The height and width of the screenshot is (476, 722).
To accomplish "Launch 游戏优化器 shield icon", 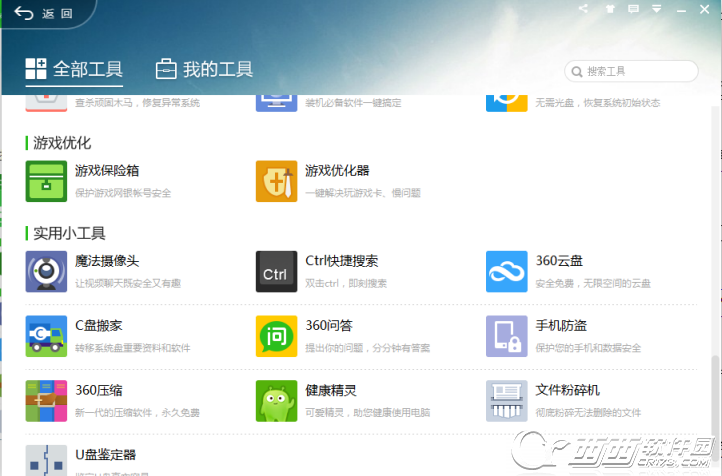I will [276, 181].
